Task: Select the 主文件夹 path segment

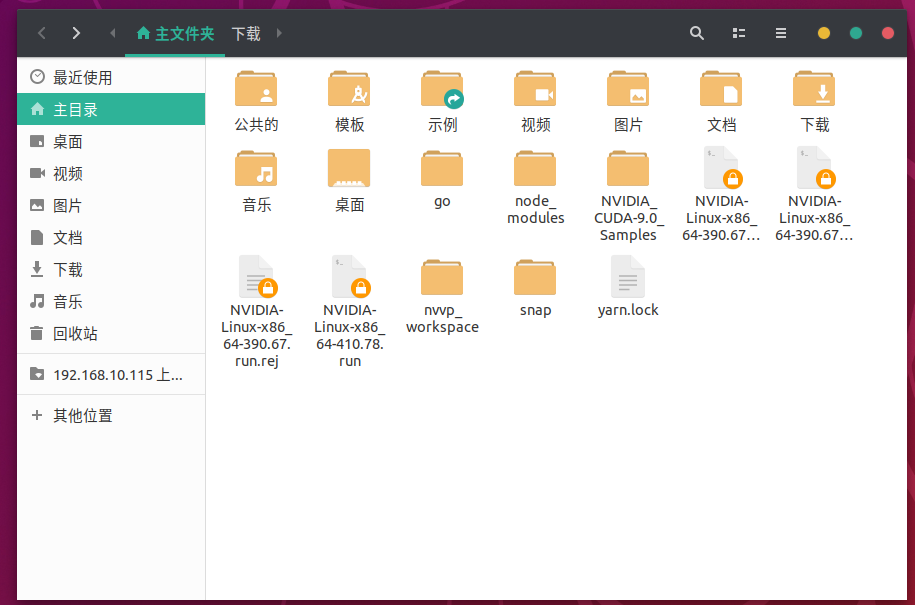Action: tap(175, 33)
